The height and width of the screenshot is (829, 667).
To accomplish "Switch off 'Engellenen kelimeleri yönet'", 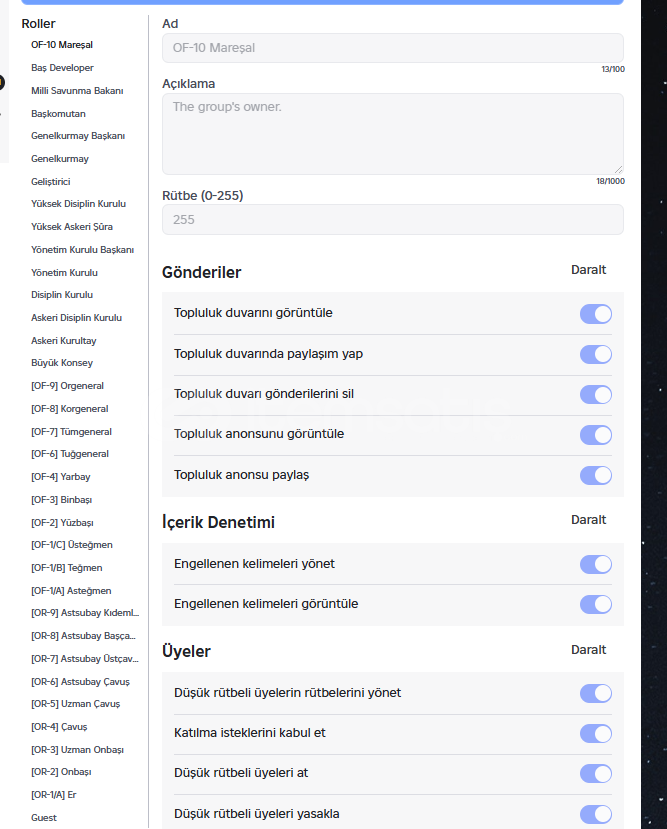I will point(596,564).
